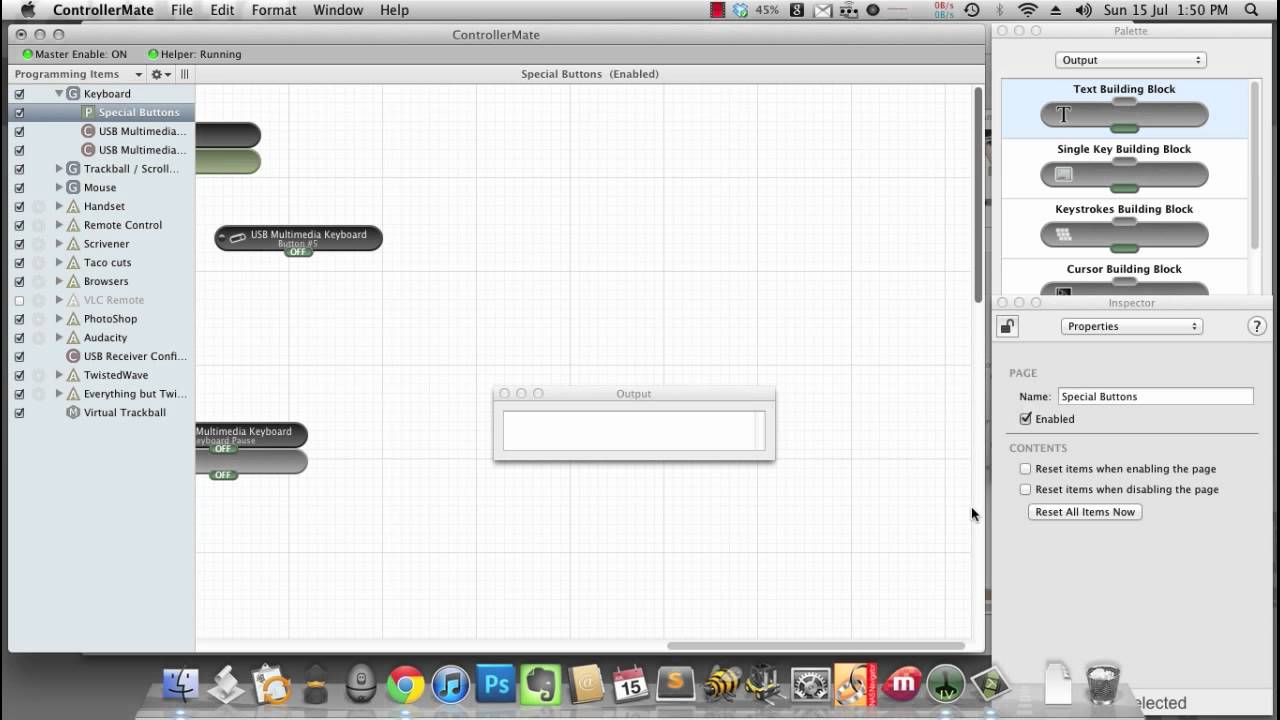Open Evernote from the Dock
The width and height of the screenshot is (1280, 720).
(x=540, y=685)
